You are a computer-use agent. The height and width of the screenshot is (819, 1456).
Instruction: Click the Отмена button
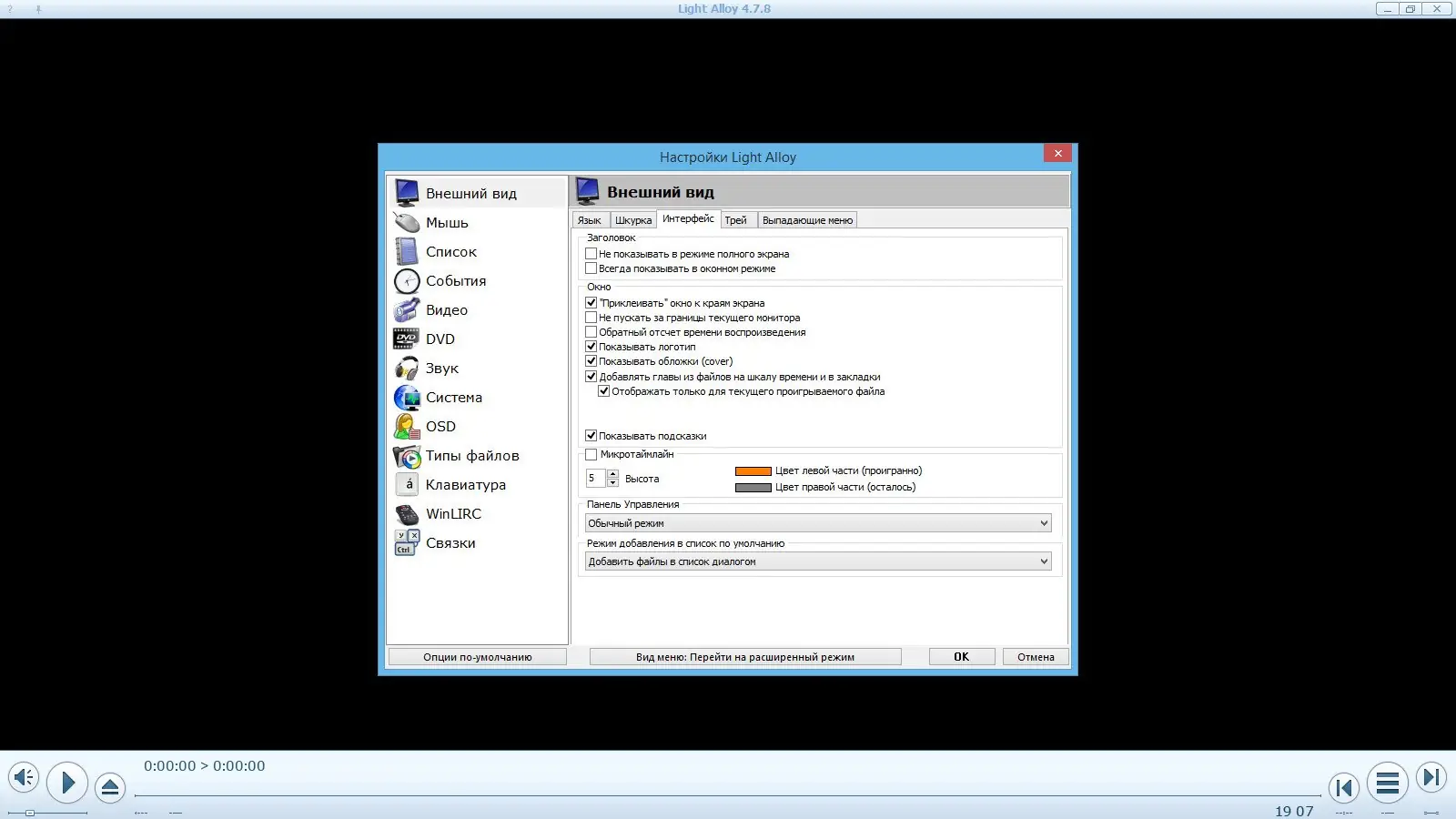pyautogui.click(x=1036, y=657)
